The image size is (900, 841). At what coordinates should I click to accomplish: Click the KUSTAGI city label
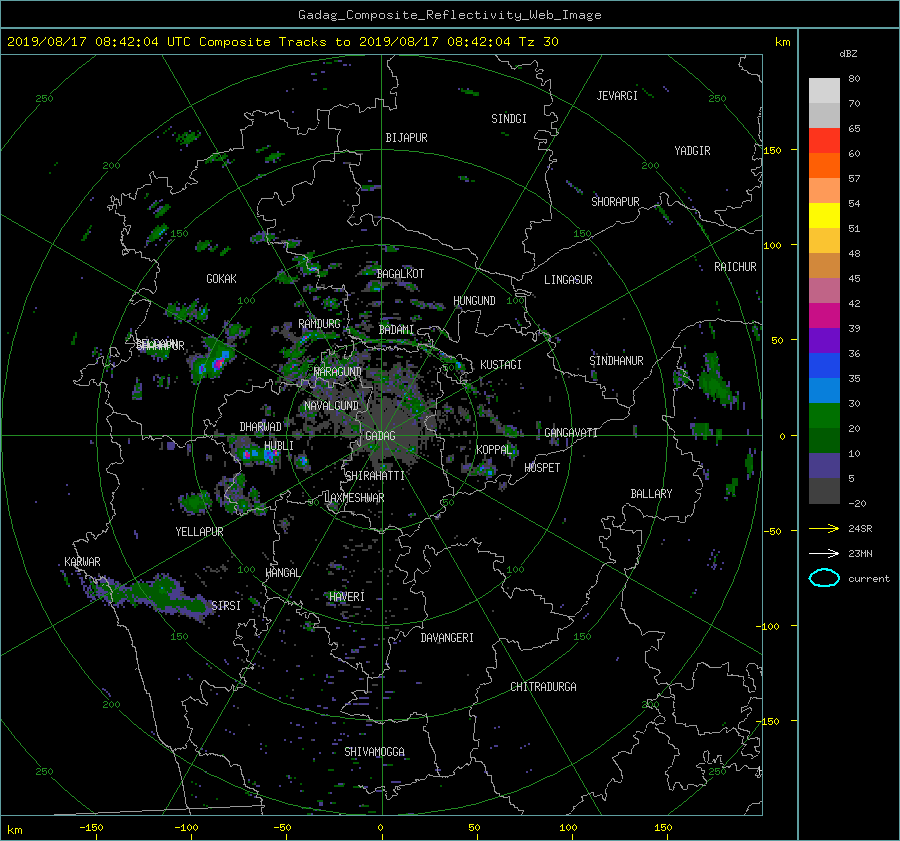tap(501, 365)
